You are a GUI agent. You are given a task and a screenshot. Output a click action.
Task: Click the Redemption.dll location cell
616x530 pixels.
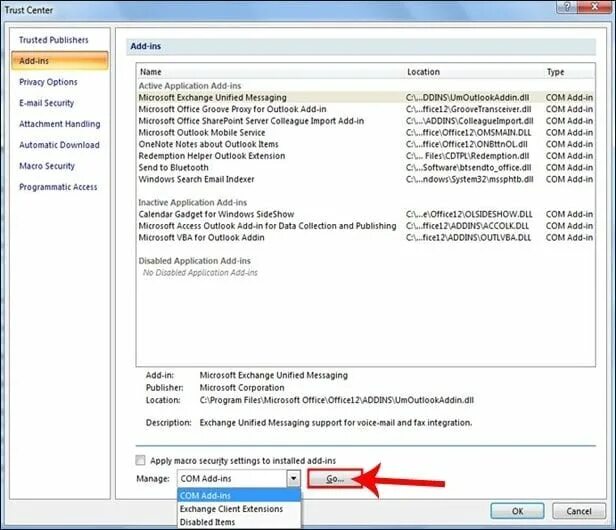click(468, 156)
